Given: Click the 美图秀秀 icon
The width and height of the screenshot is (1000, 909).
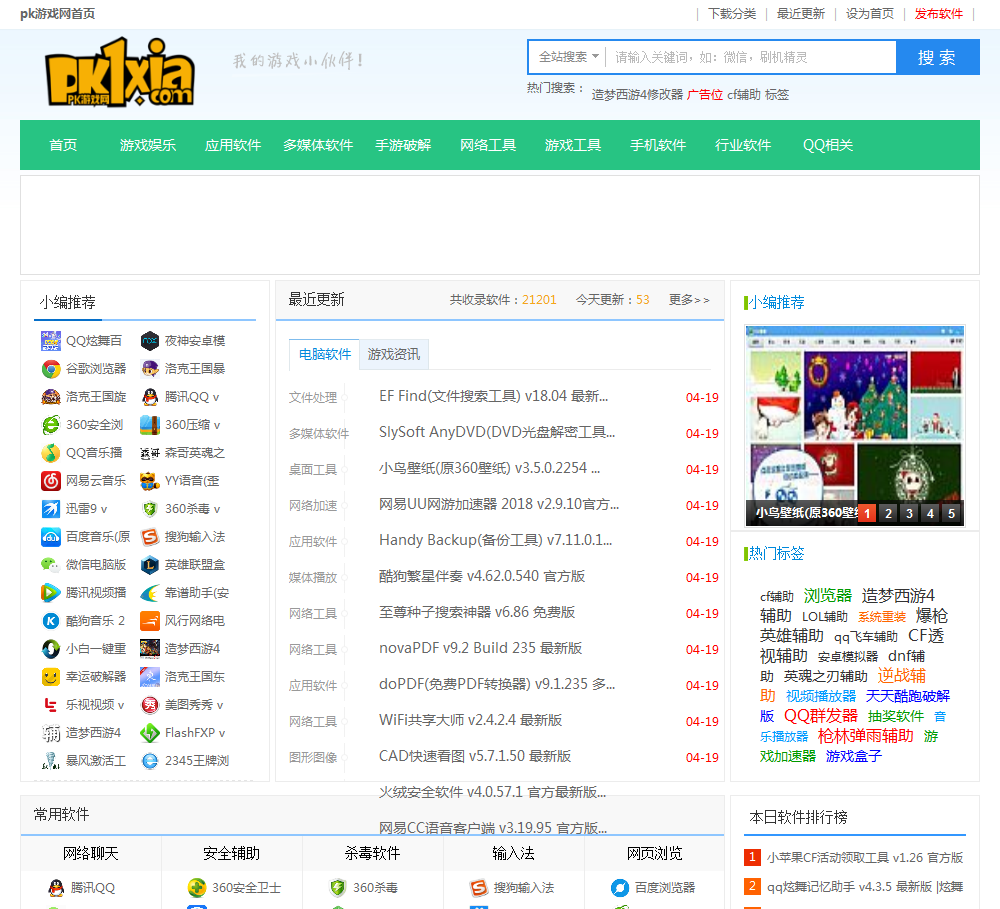Looking at the screenshot, I should [x=150, y=704].
